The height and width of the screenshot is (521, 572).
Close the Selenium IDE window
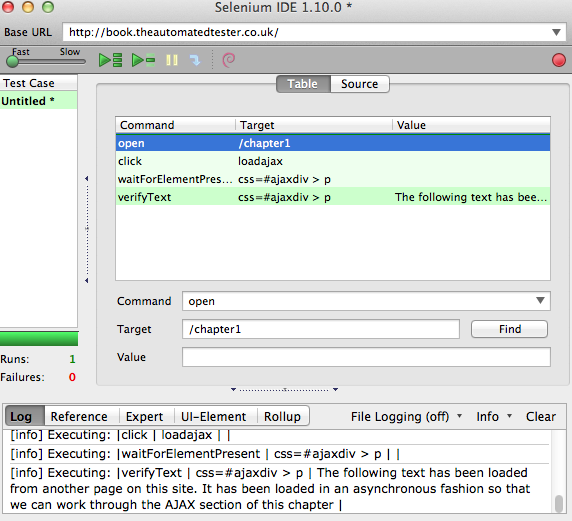8,7
